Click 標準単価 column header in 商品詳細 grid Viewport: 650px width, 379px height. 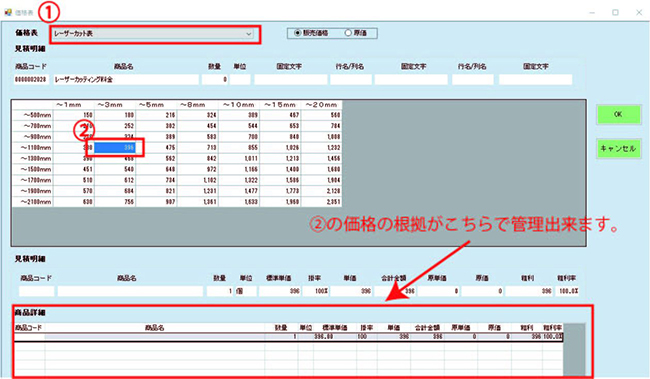[x=335, y=328]
